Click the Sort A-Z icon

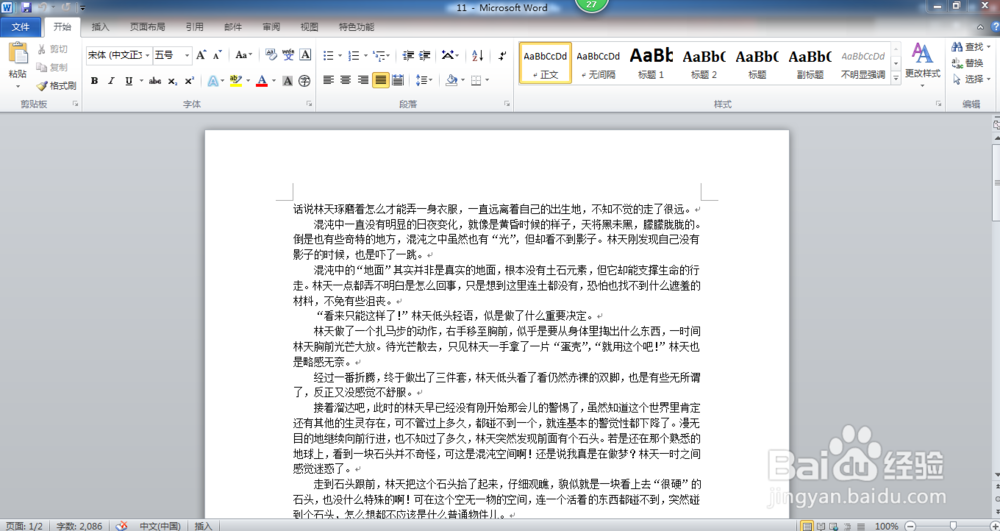click(x=478, y=56)
